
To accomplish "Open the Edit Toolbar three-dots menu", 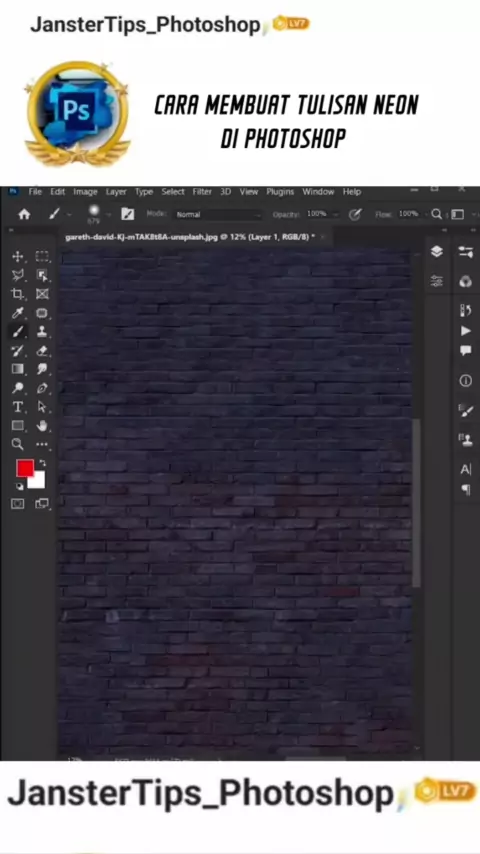I will [42, 444].
